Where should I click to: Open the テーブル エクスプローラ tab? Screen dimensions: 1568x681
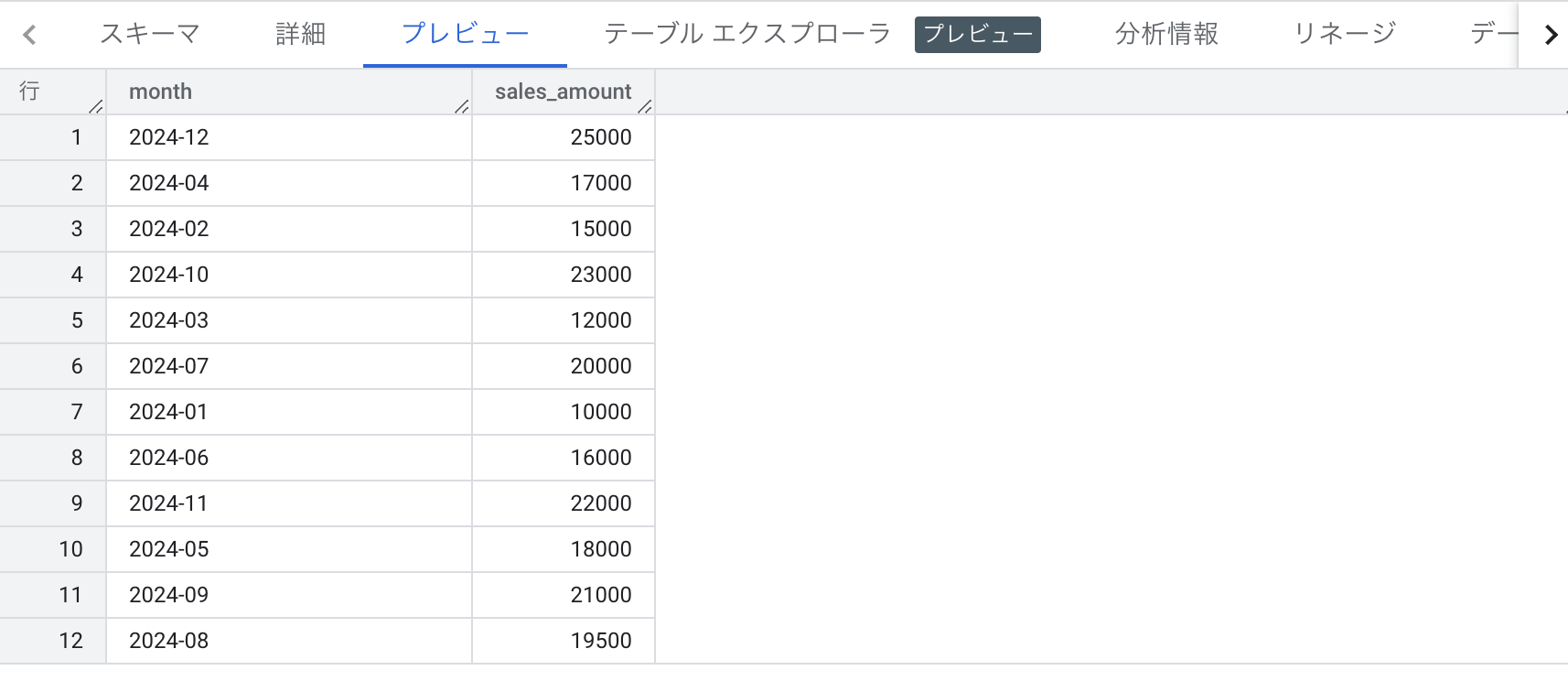[746, 34]
